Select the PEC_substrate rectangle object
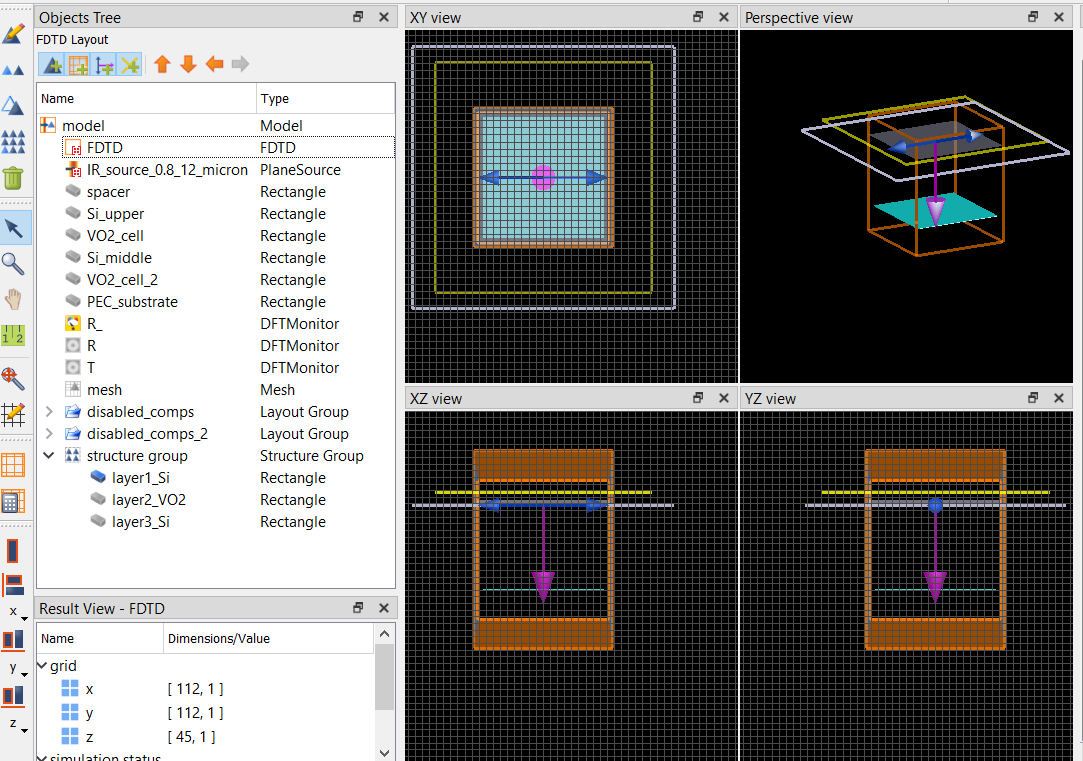The width and height of the screenshot is (1083, 761). pos(132,302)
